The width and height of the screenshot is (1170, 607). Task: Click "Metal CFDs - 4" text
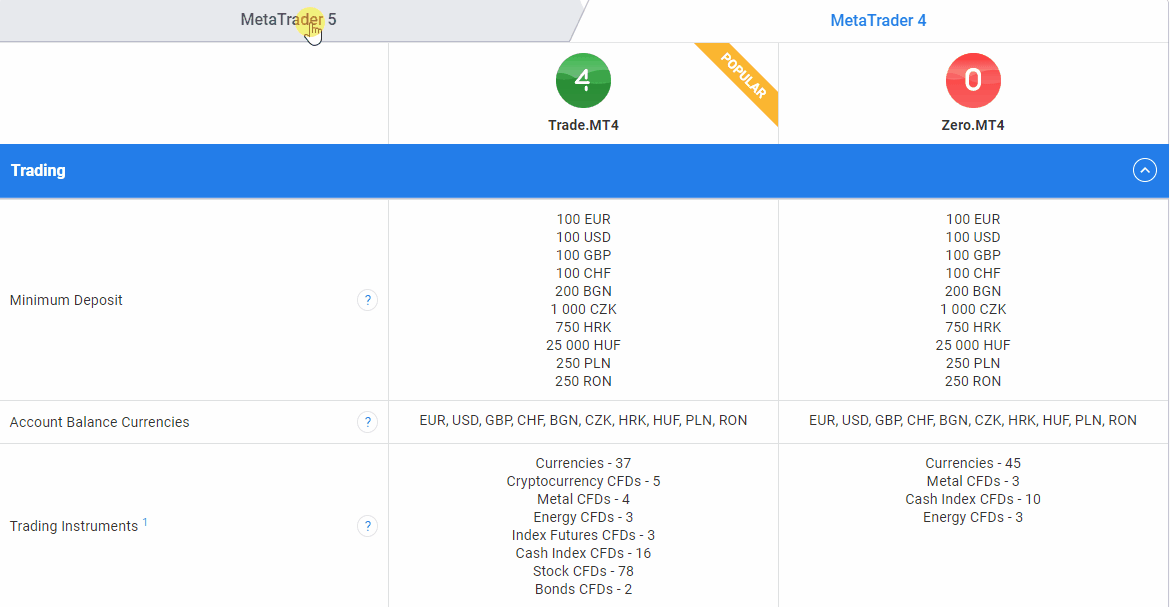click(584, 499)
